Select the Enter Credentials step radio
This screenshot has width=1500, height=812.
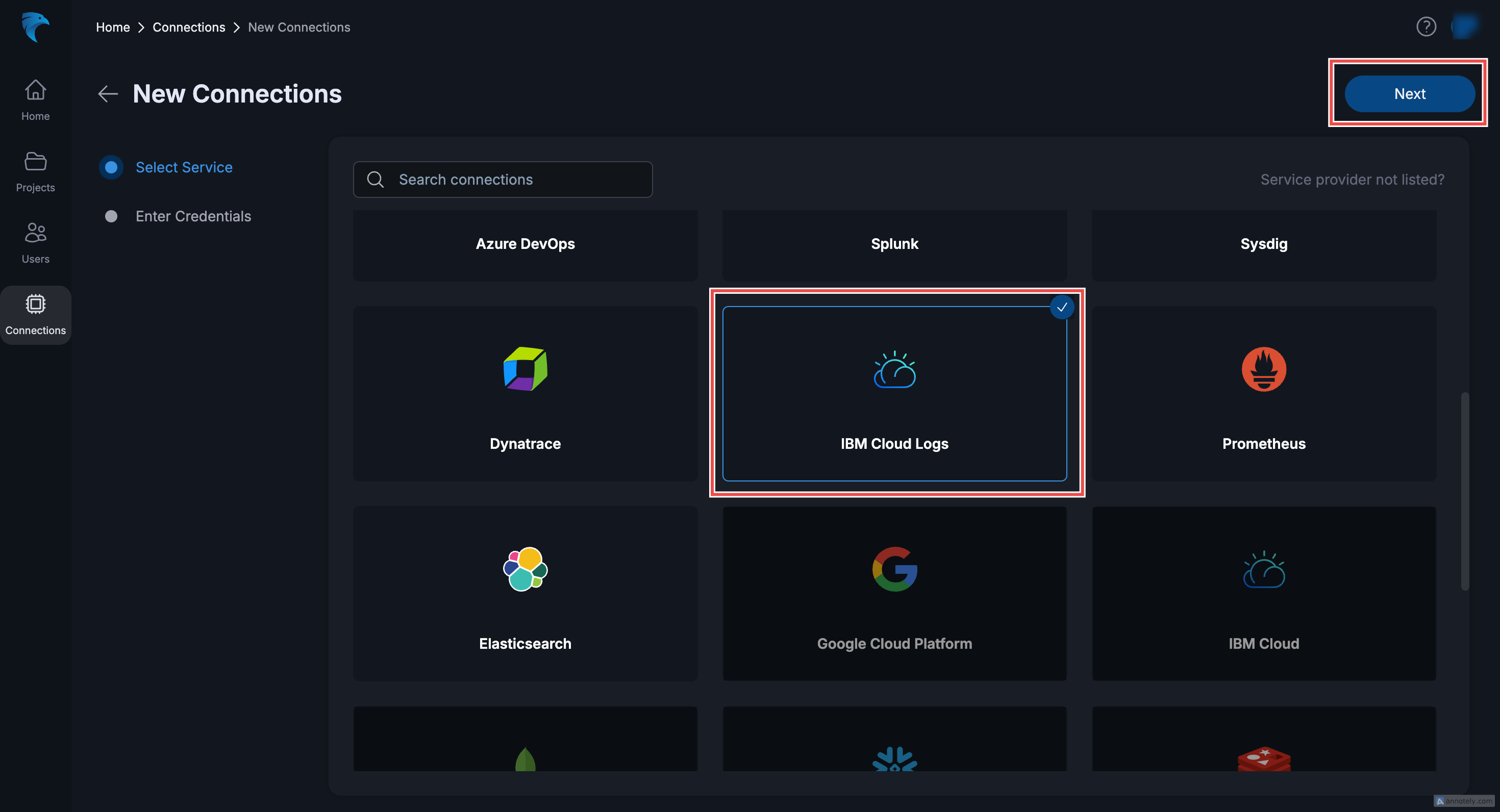[x=111, y=216]
